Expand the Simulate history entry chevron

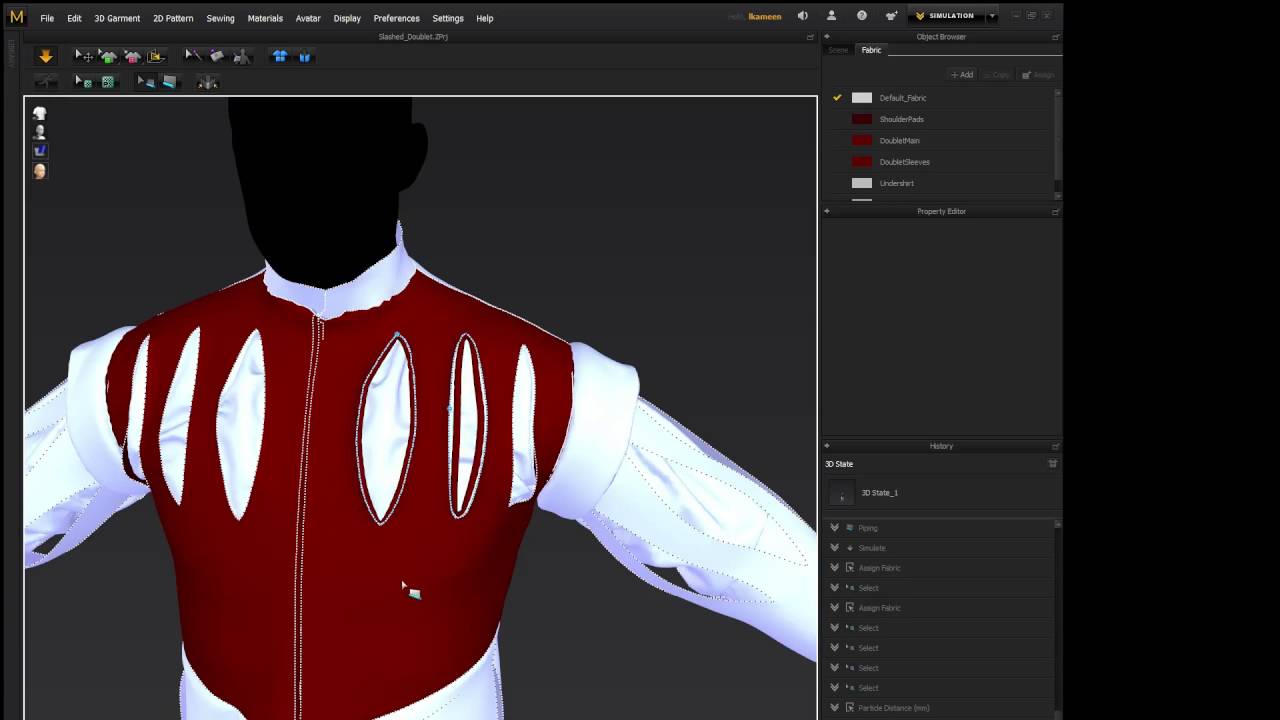tap(834, 548)
